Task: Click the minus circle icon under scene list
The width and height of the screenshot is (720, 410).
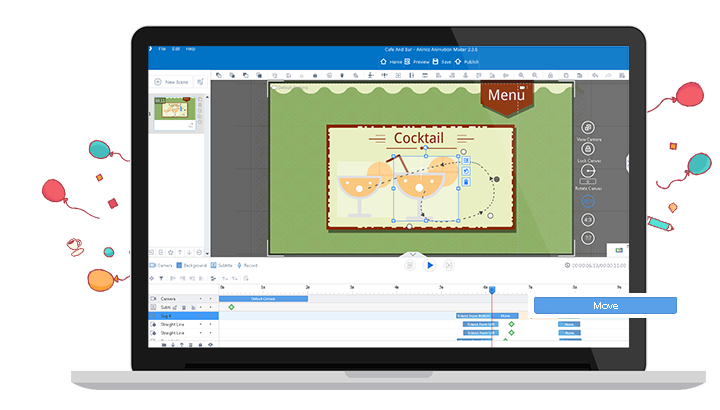Action: coord(199,252)
